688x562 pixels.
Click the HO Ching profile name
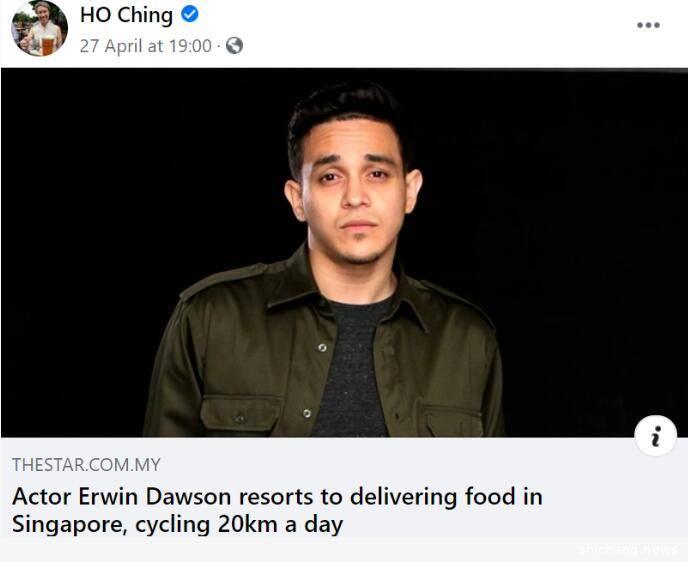pyautogui.click(x=126, y=15)
